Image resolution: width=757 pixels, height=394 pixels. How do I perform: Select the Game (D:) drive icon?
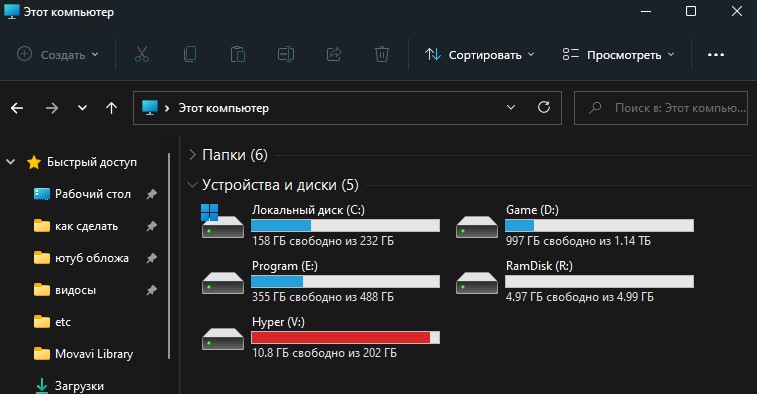[x=477, y=227]
